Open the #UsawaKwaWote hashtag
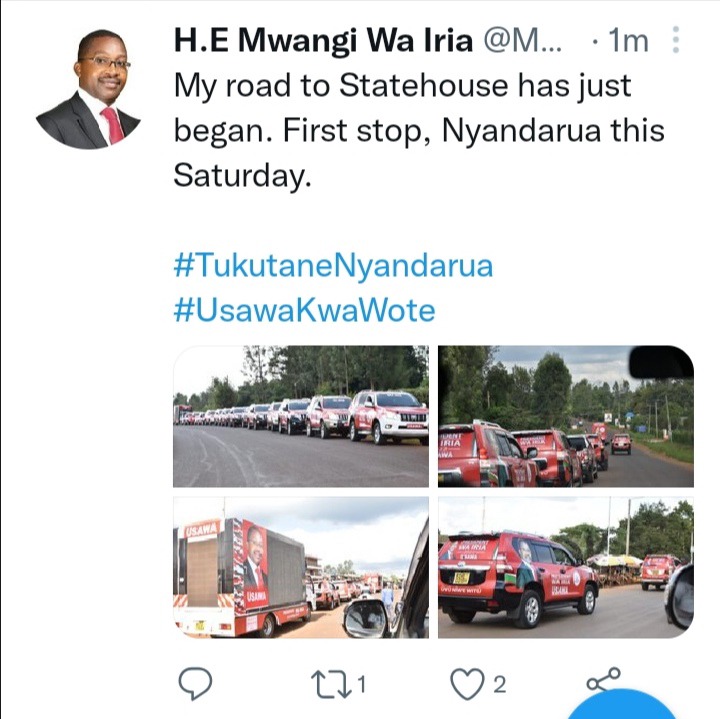This screenshot has height=719, width=720. coord(304,310)
